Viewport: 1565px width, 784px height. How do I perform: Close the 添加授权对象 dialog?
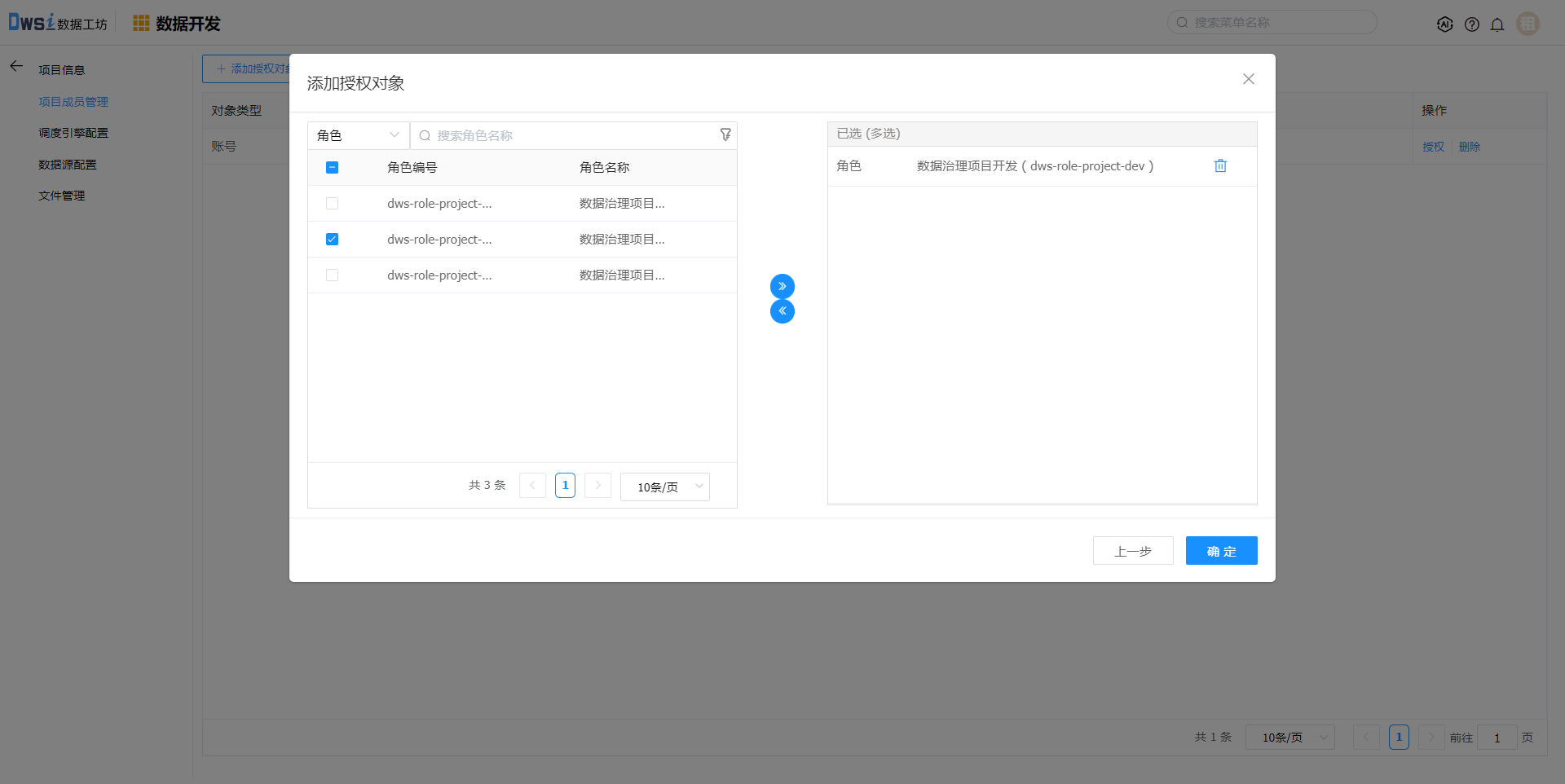pyautogui.click(x=1248, y=79)
